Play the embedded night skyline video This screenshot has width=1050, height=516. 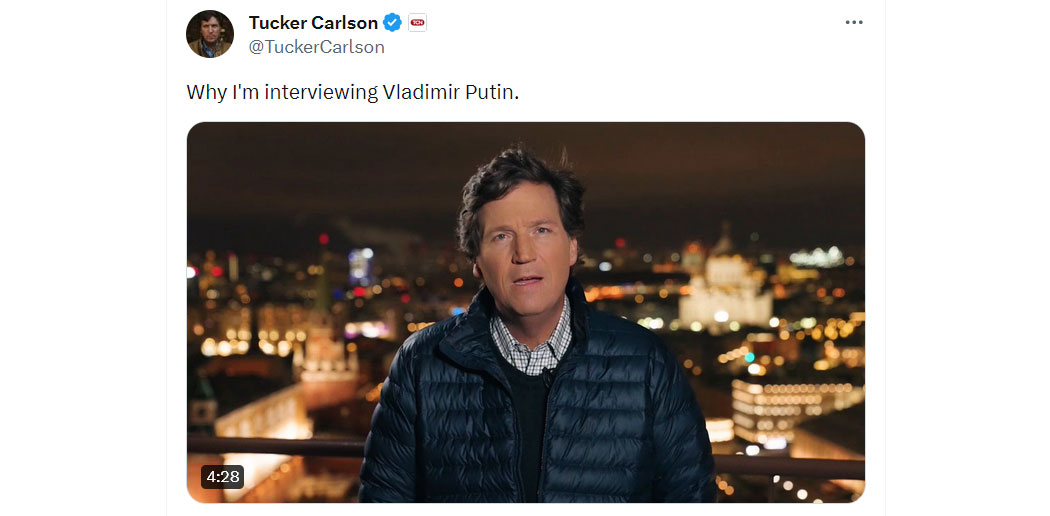click(526, 312)
